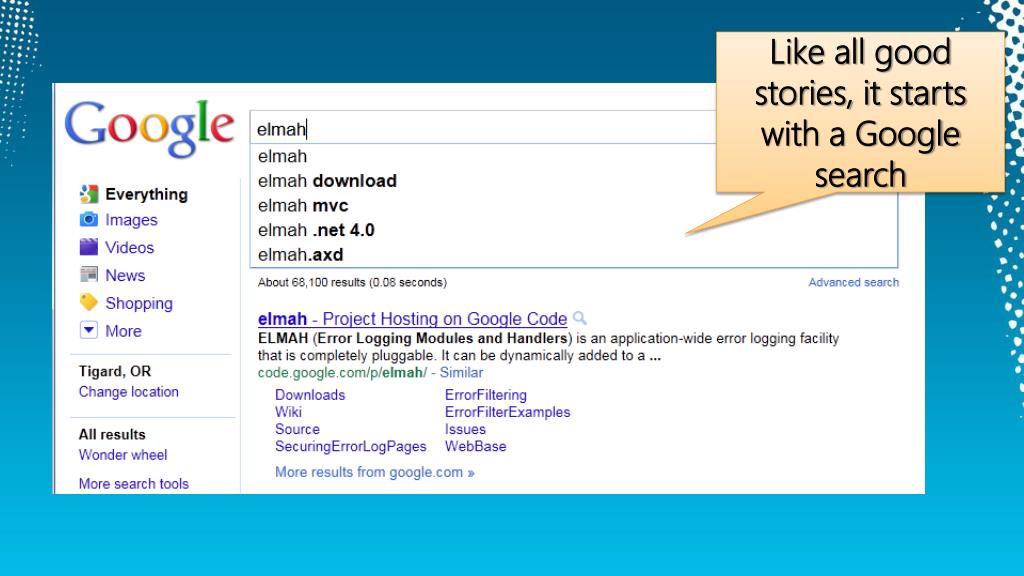Switch to Shopping search
The width and height of the screenshot is (1024, 576).
[x=139, y=303]
